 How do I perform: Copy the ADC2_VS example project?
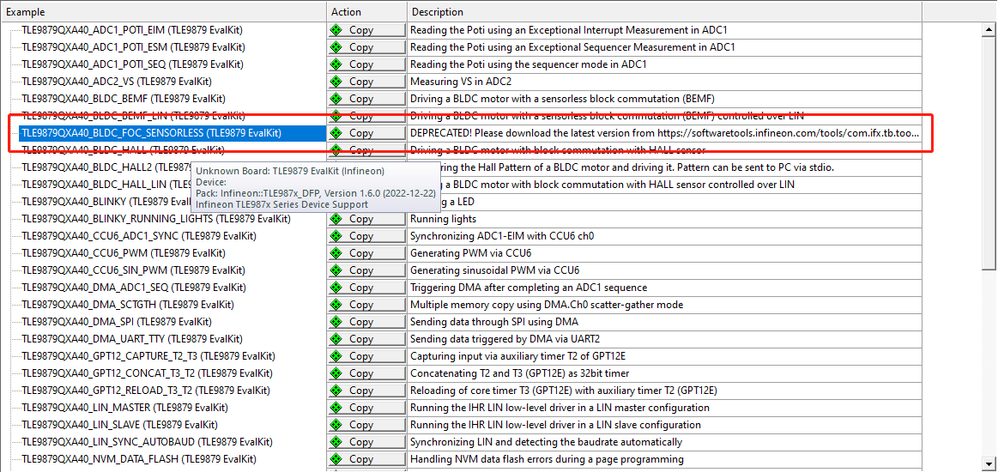pyautogui.click(x=367, y=81)
